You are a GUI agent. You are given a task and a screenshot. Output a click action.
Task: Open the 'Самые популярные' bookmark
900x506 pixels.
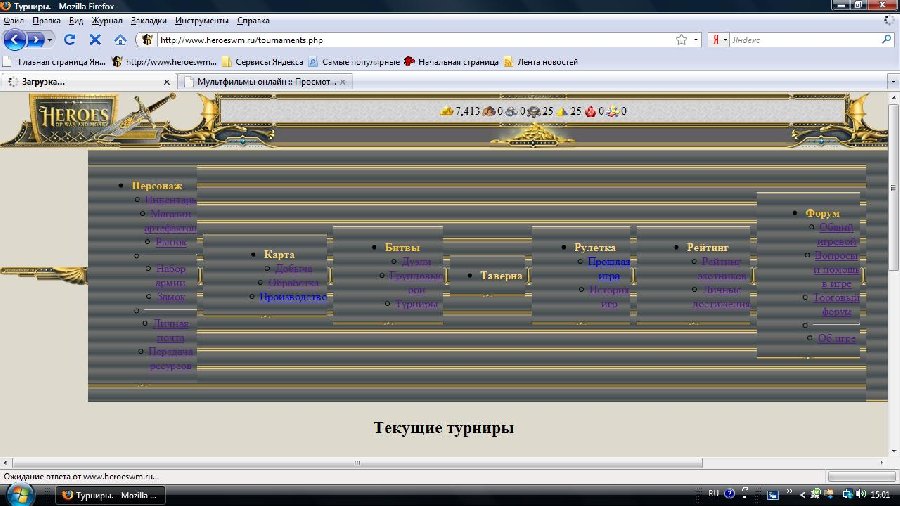pyautogui.click(x=354, y=62)
